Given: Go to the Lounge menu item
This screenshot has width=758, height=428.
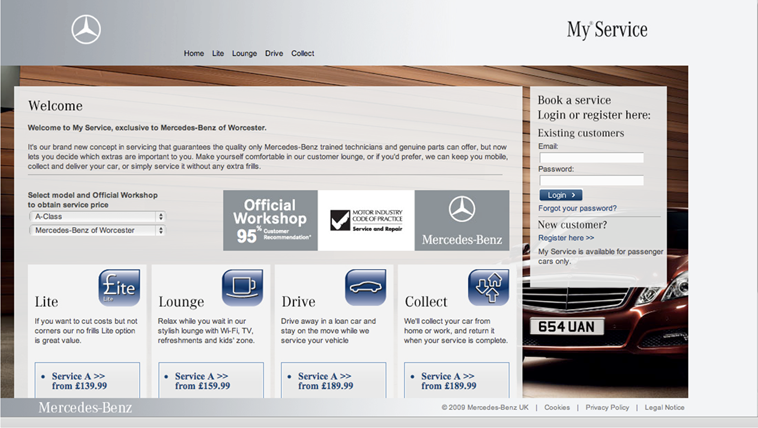Looking at the screenshot, I should click(244, 53).
